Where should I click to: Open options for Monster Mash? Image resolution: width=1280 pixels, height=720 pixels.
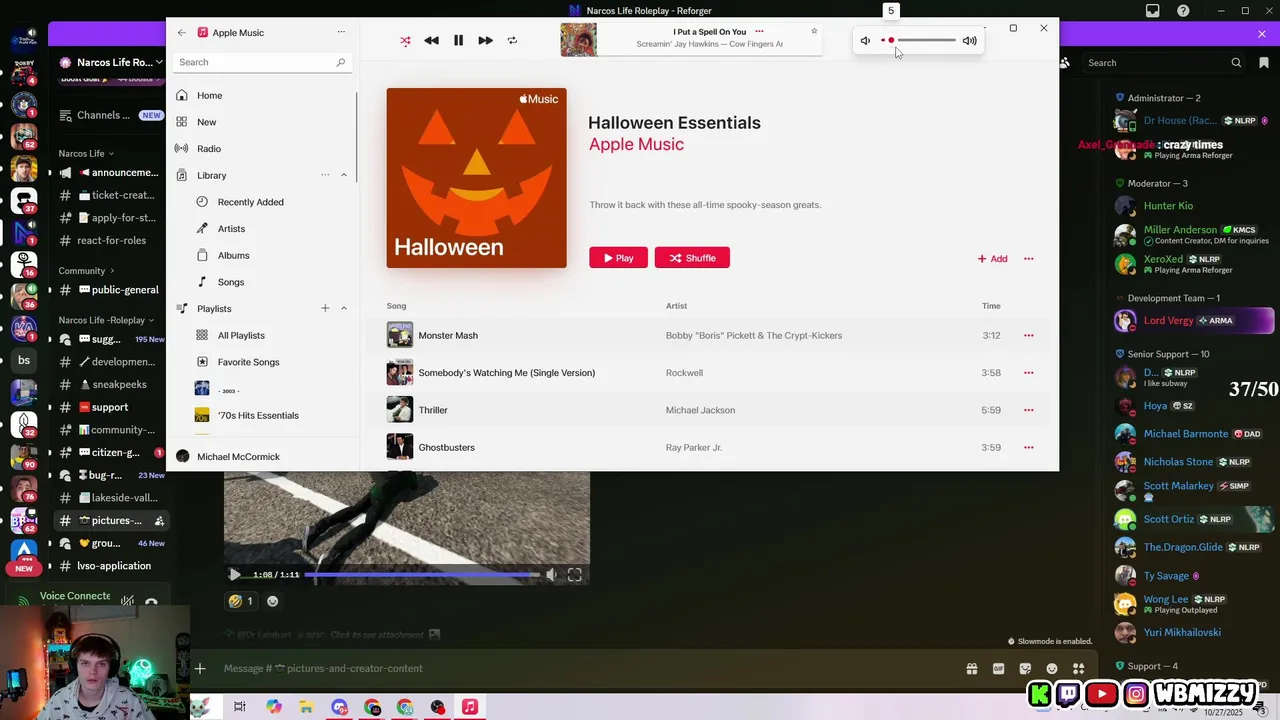(x=1028, y=335)
